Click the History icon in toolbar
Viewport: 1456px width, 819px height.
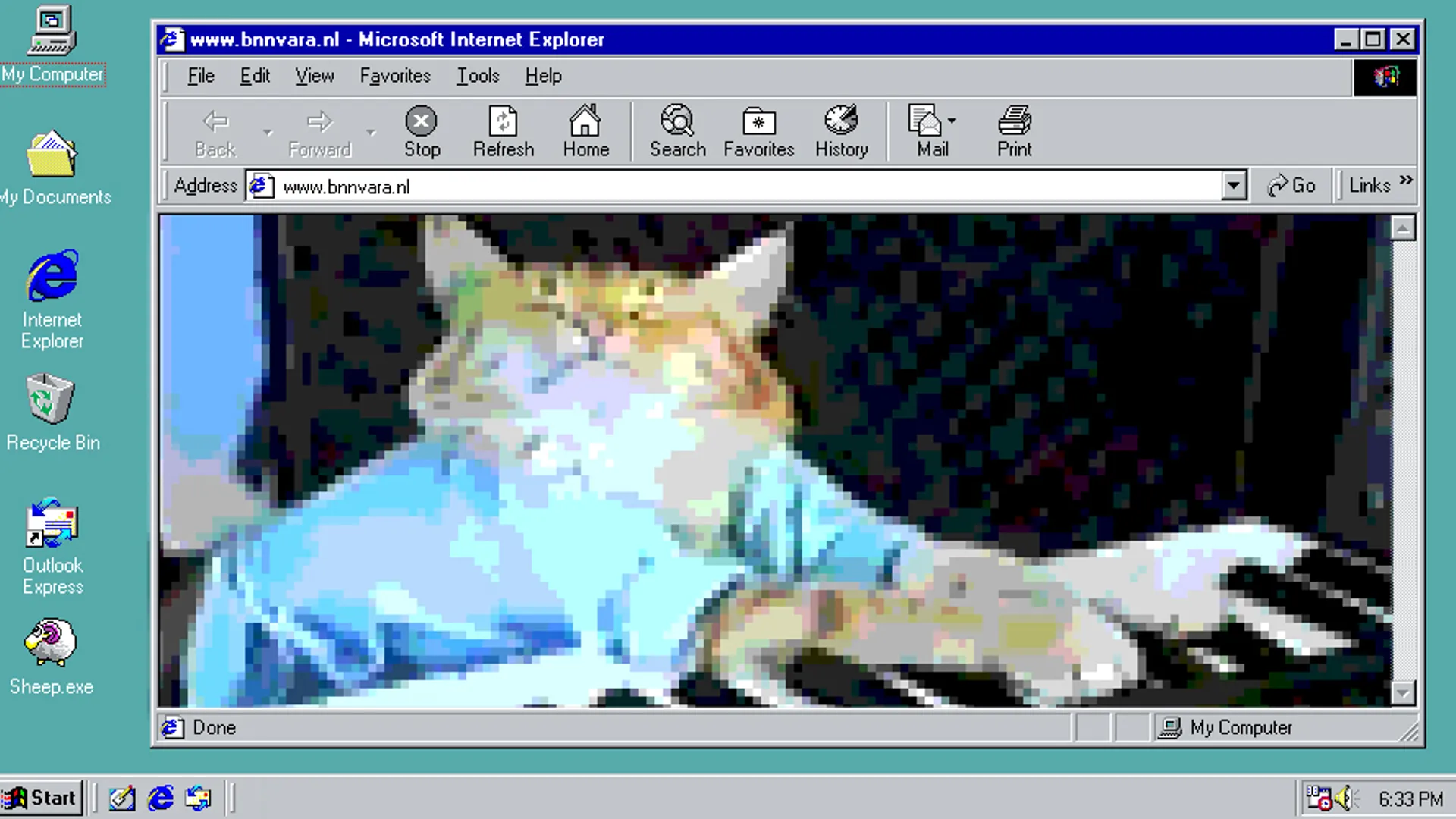tap(840, 131)
